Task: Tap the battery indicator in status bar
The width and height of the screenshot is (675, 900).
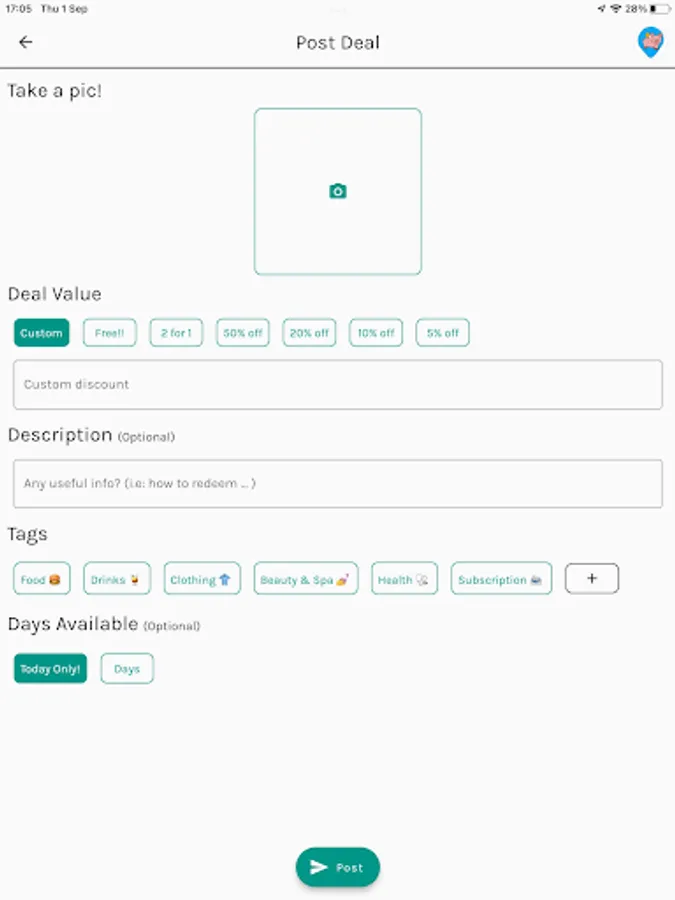Action: click(660, 9)
